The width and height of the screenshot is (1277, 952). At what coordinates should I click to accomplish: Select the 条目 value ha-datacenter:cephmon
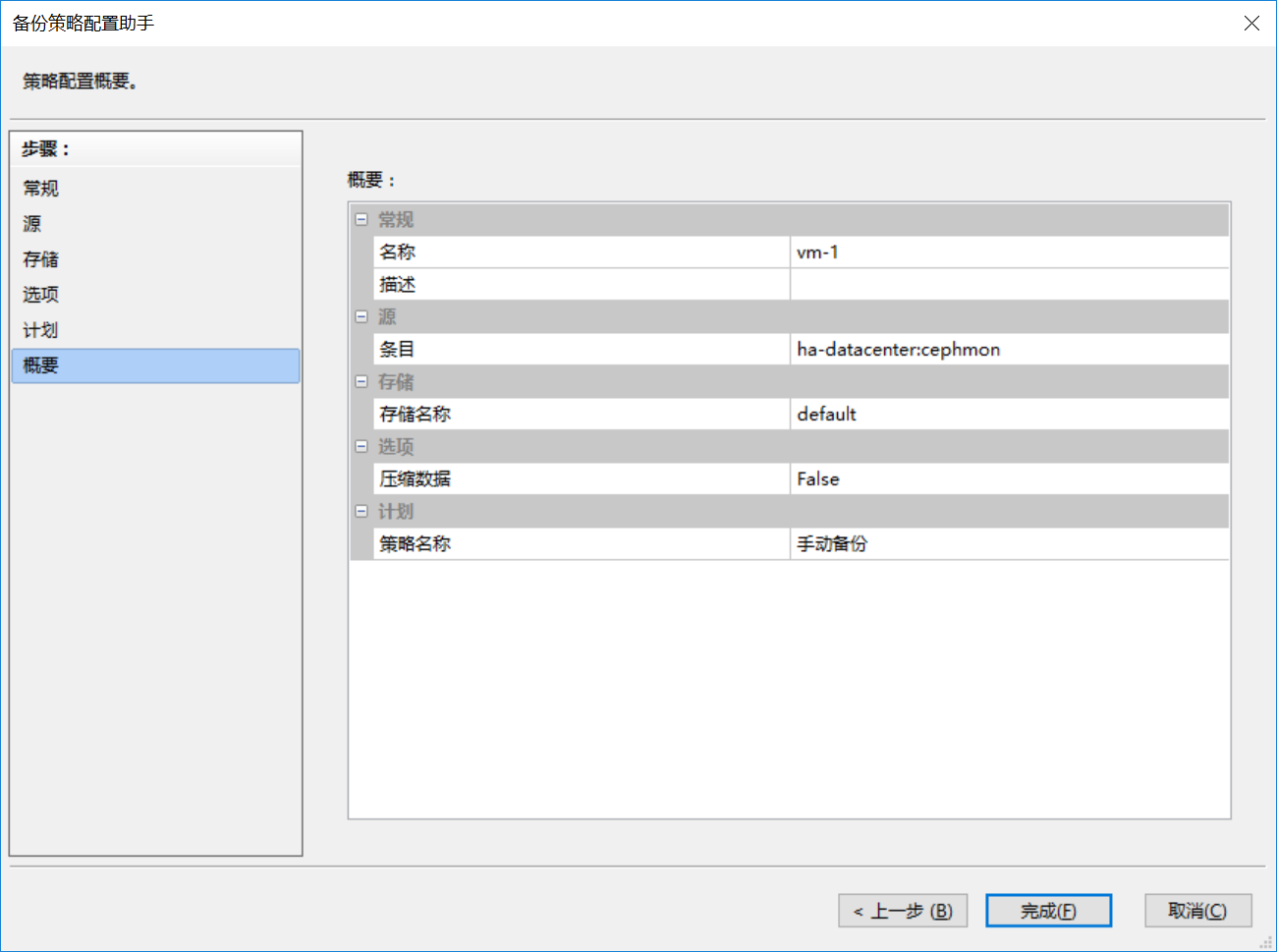(x=1008, y=350)
